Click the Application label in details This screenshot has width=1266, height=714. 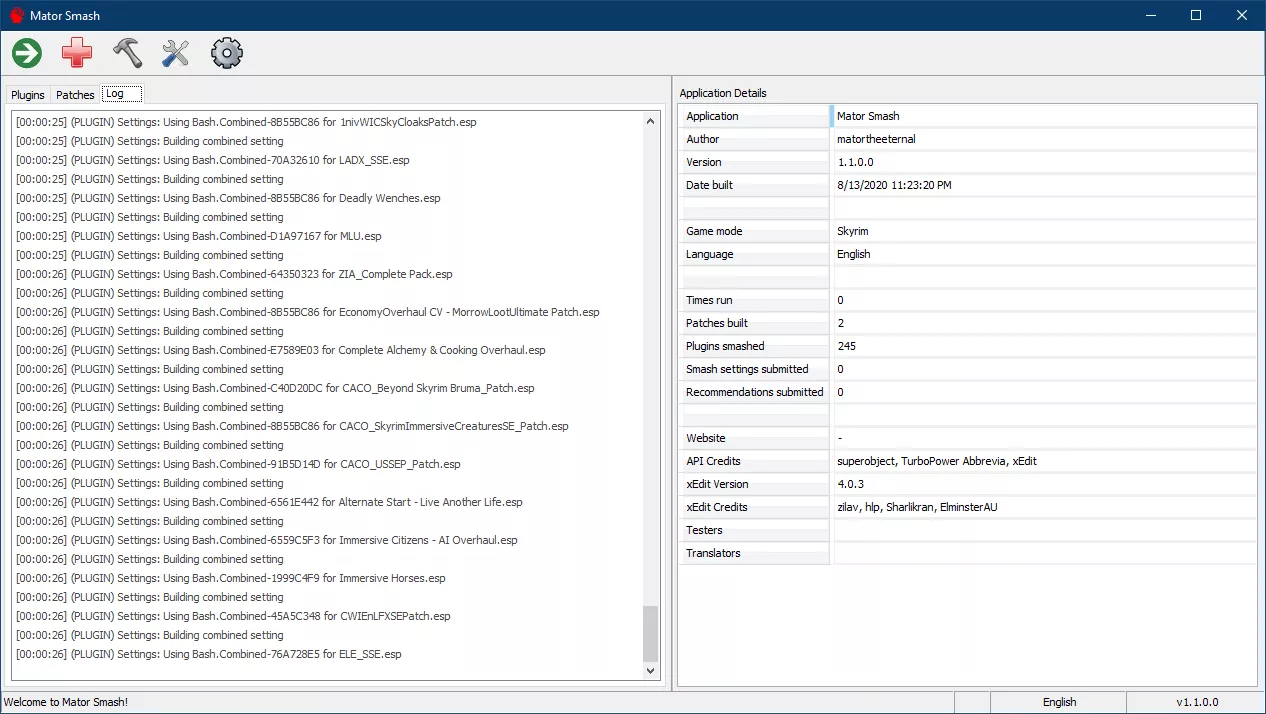[x=712, y=116]
